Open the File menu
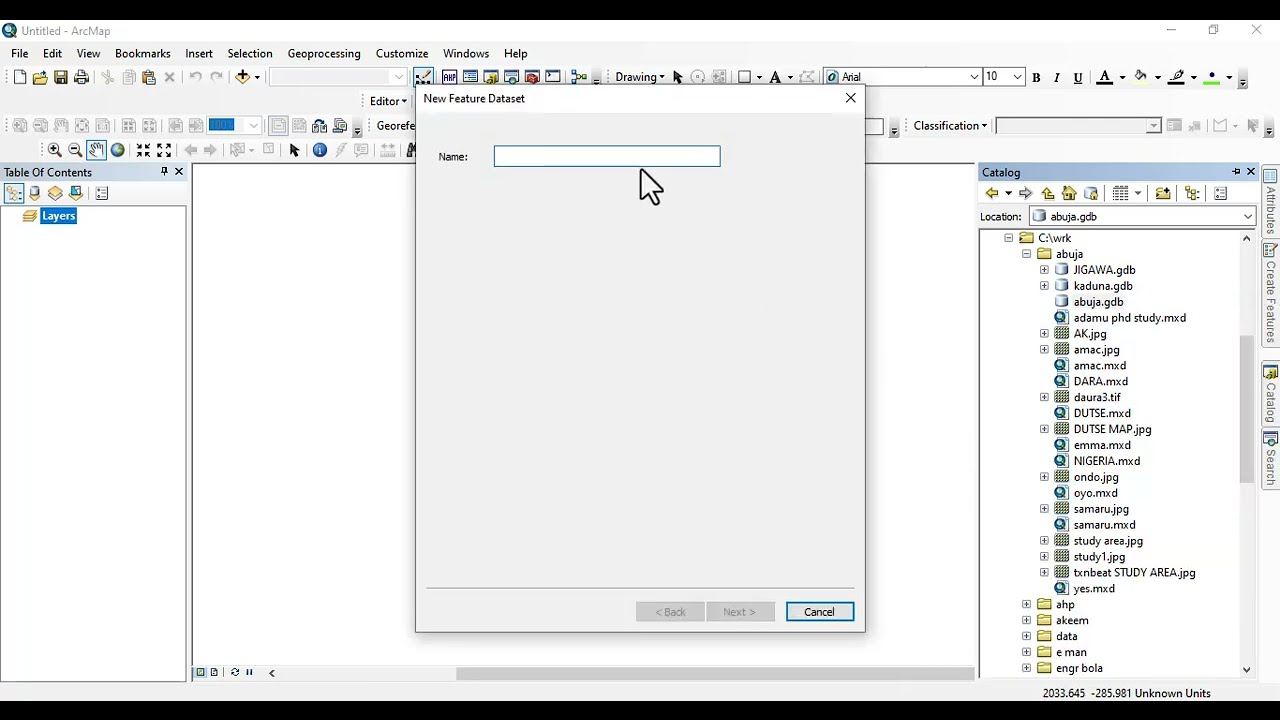Screen dimensions: 1280x720 click(x=20, y=54)
